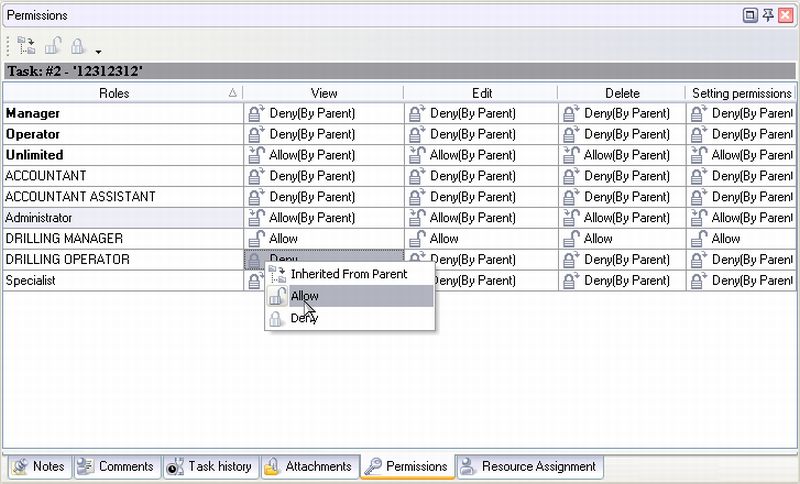Open the Task history tab

click(209, 467)
